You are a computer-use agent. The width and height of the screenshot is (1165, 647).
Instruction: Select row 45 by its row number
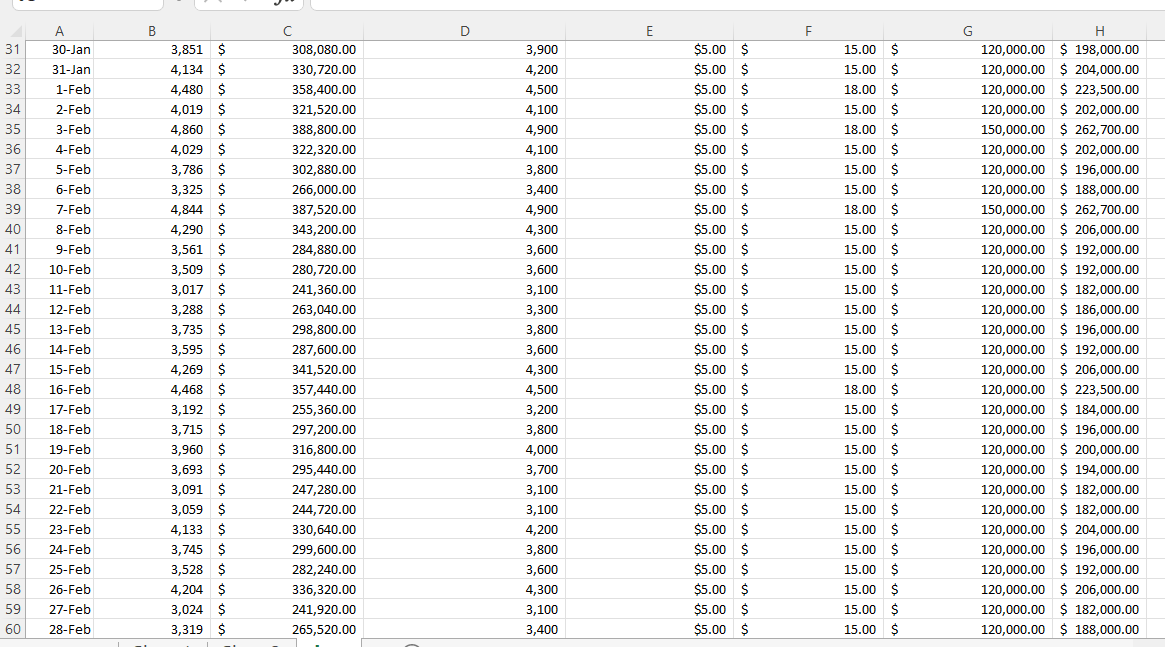click(x=14, y=329)
